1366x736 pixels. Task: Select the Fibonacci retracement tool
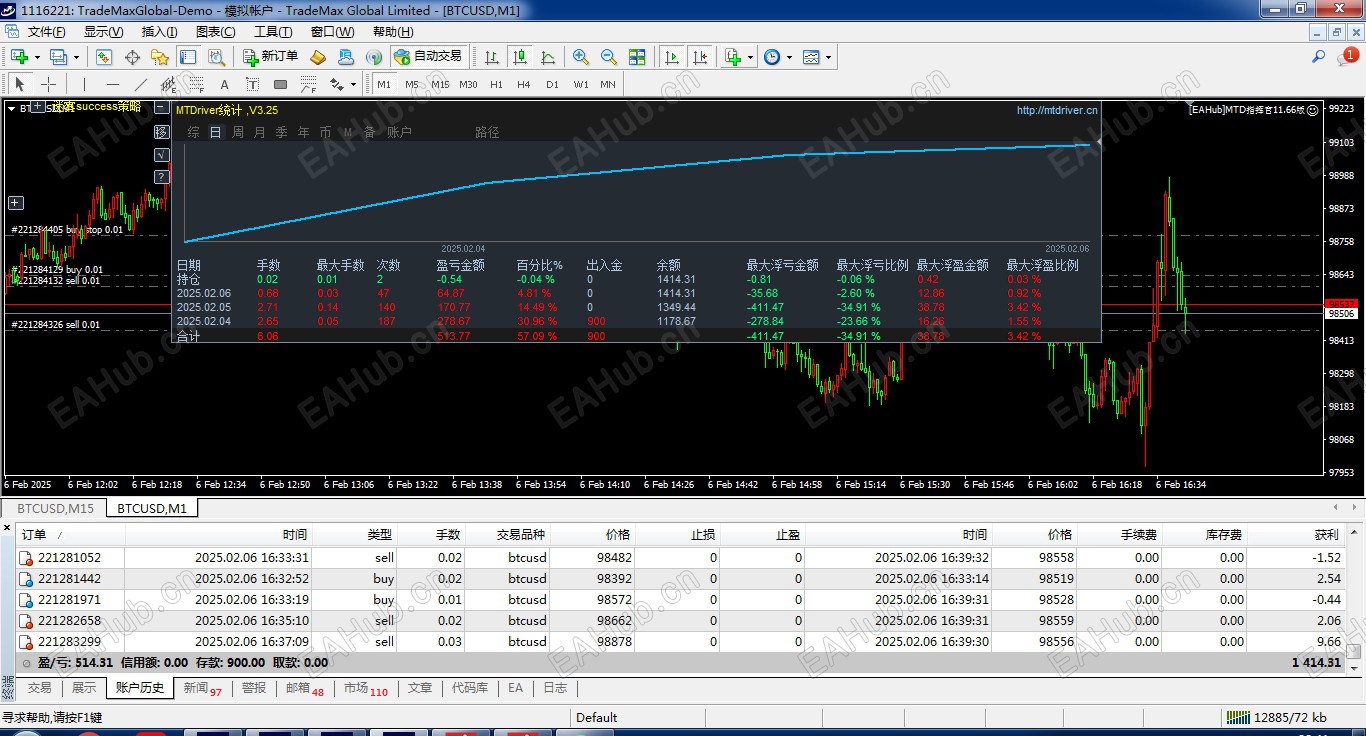click(196, 85)
